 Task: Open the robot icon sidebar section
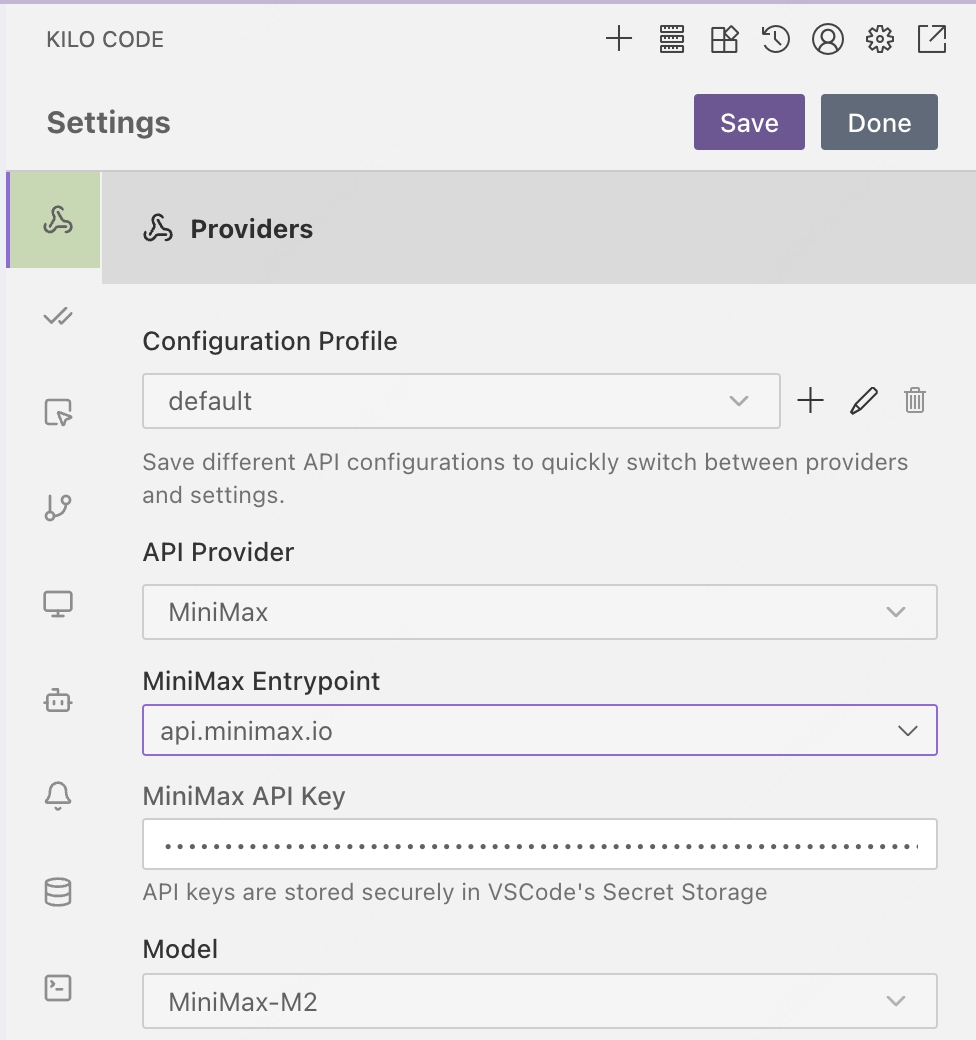(x=57, y=701)
